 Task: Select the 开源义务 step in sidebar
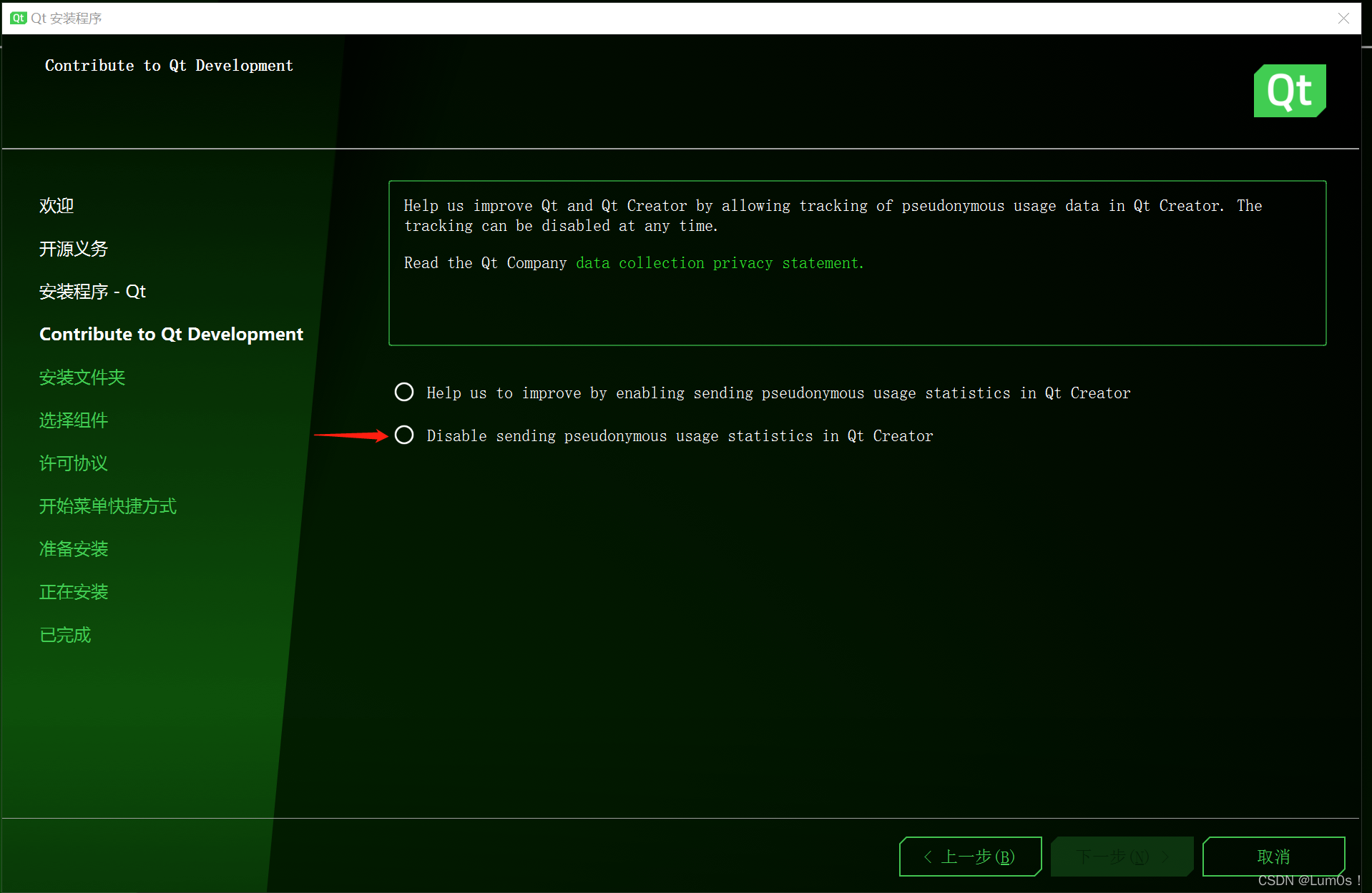pos(74,249)
